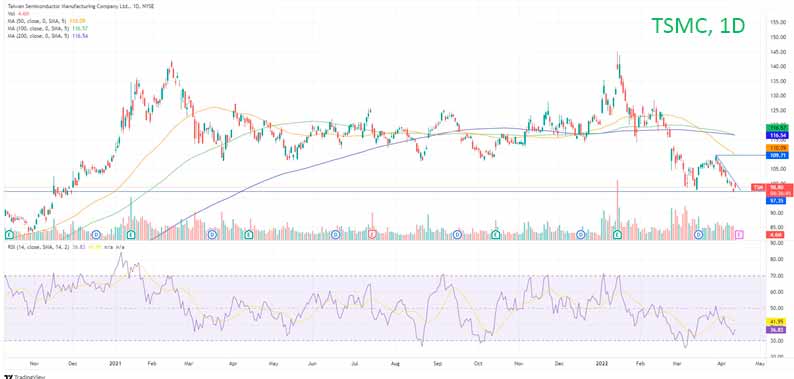Click the 105.00 price axis value
Image resolution: width=794 pixels, height=379 pixels.
coord(777,169)
